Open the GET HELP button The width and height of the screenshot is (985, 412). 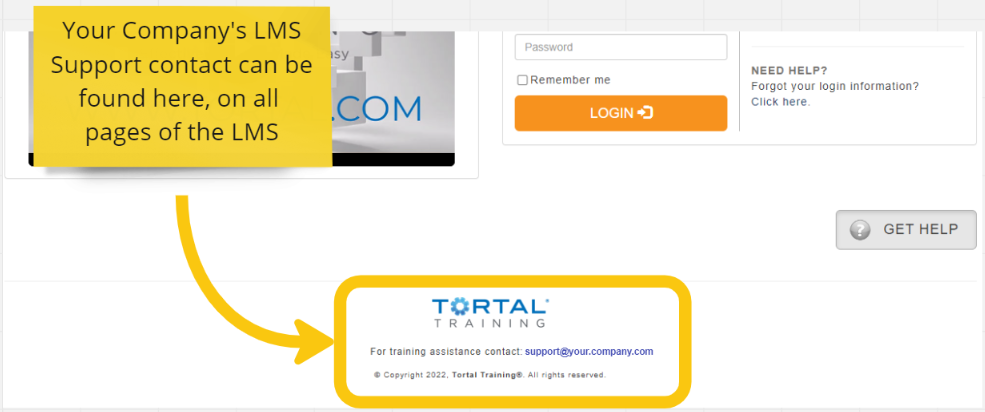[906, 230]
